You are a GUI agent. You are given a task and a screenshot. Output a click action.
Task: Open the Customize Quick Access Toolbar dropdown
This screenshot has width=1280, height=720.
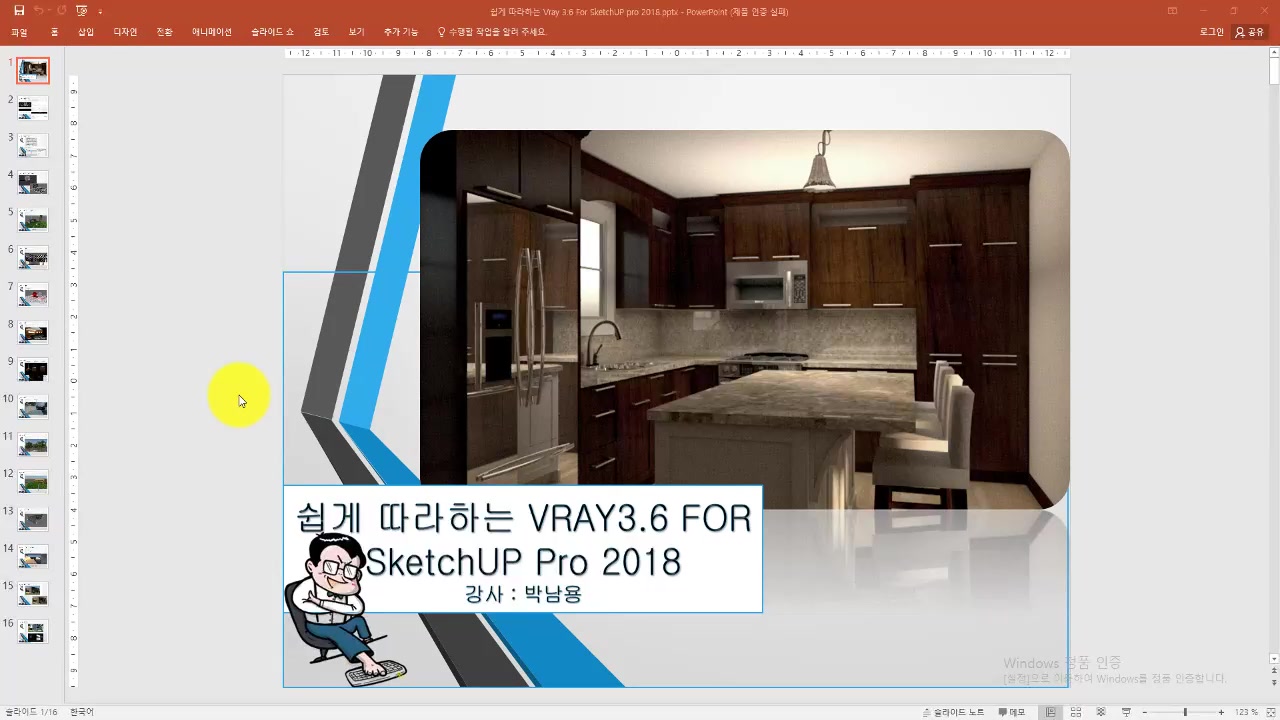point(100,12)
